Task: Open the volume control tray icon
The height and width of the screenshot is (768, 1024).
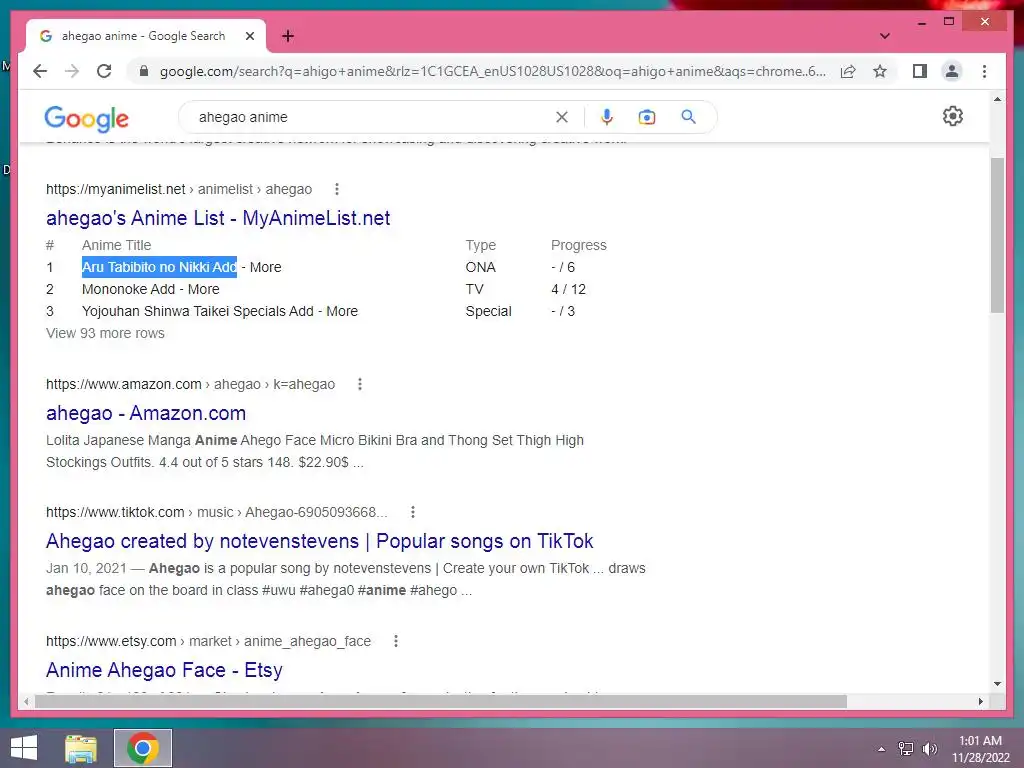Action: coord(929,749)
